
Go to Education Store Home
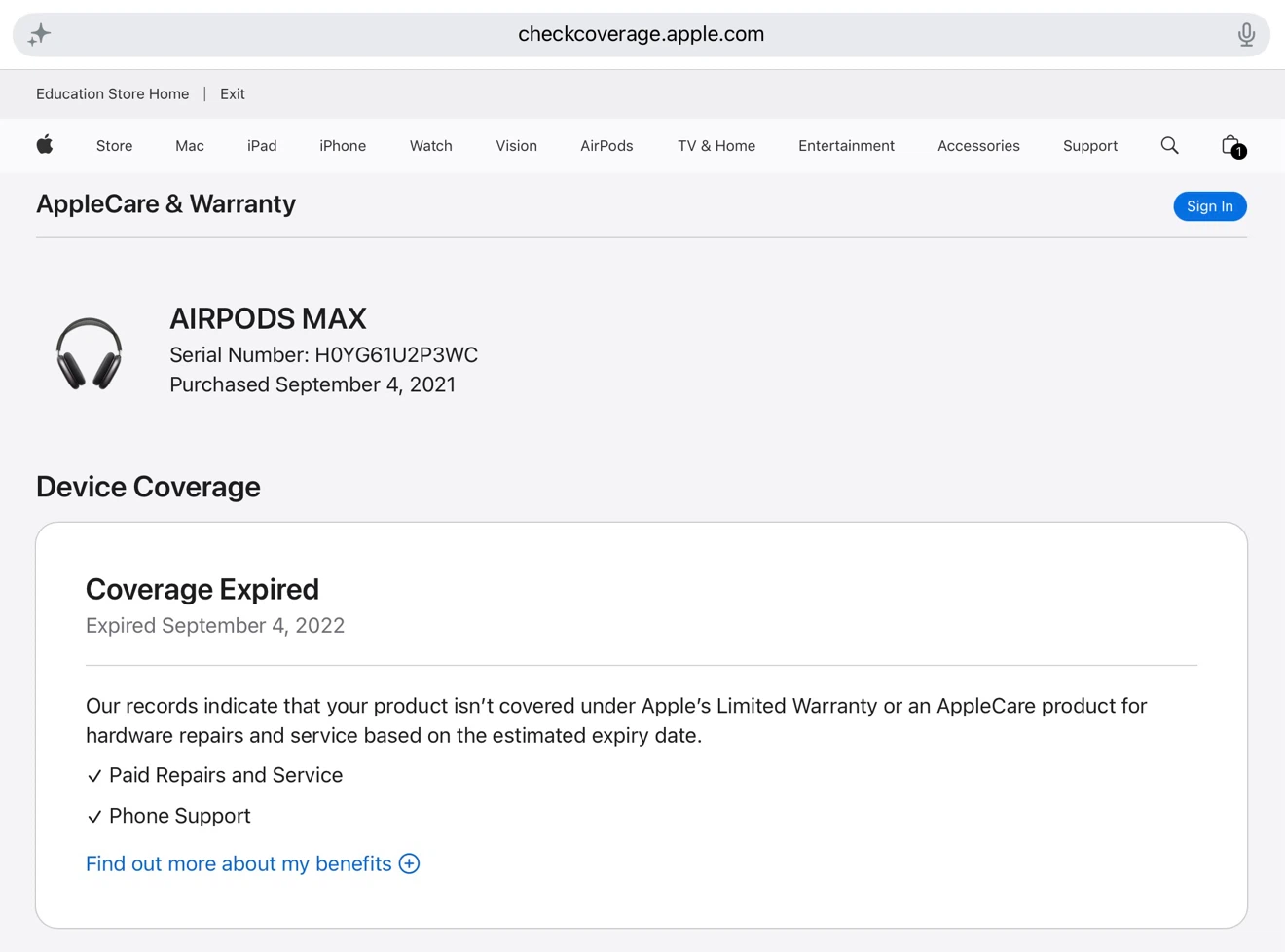click(113, 94)
